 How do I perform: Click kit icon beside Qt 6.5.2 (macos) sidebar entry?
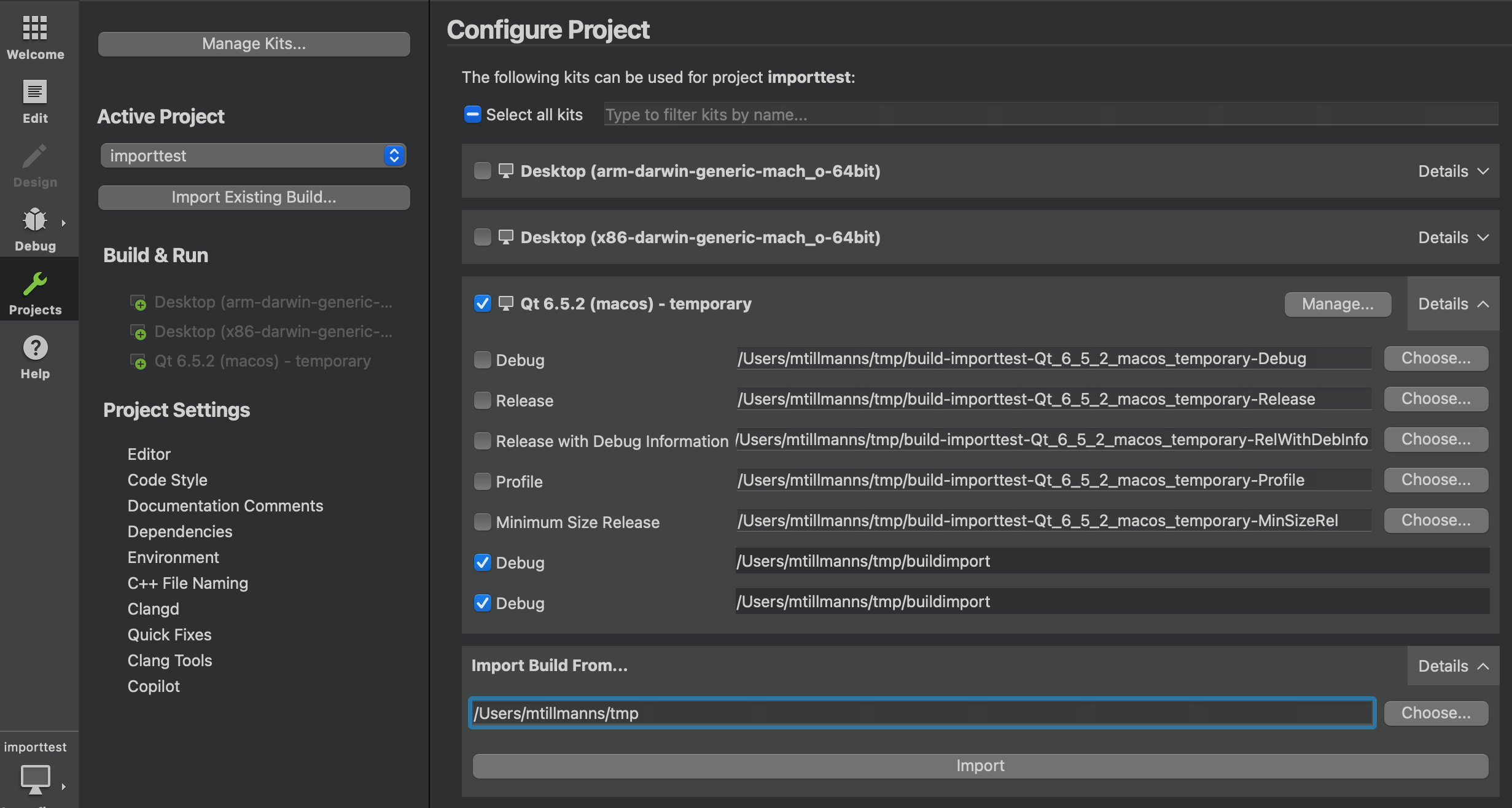tap(138, 362)
